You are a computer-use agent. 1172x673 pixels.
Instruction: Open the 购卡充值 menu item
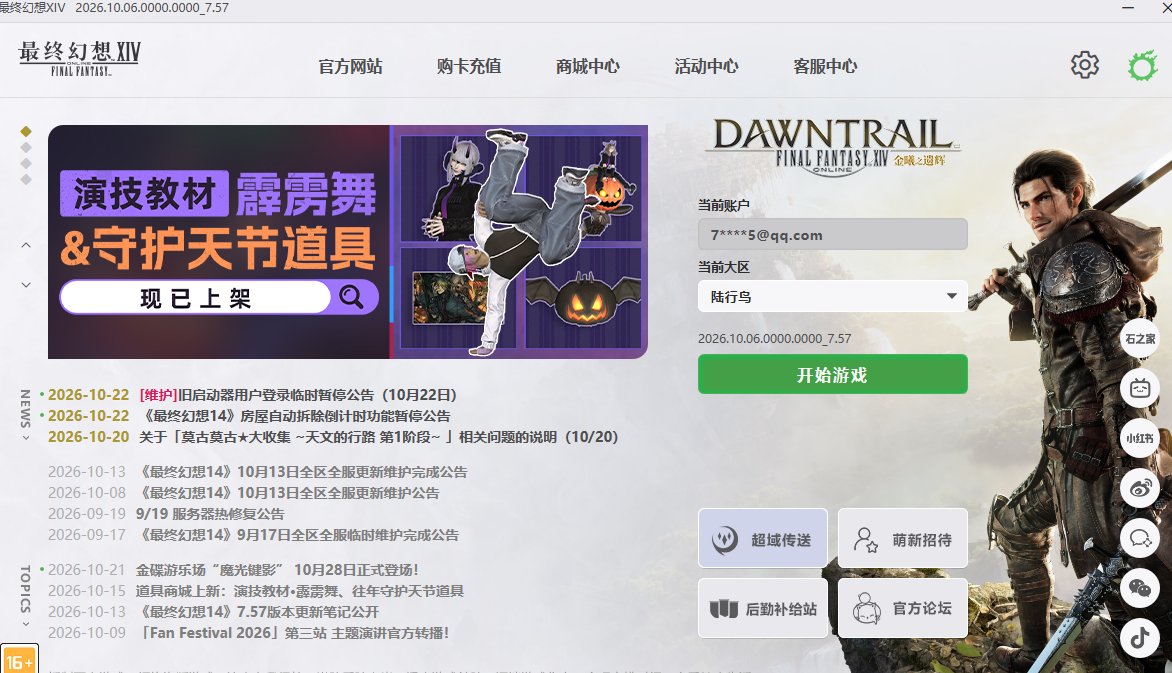[x=469, y=67]
